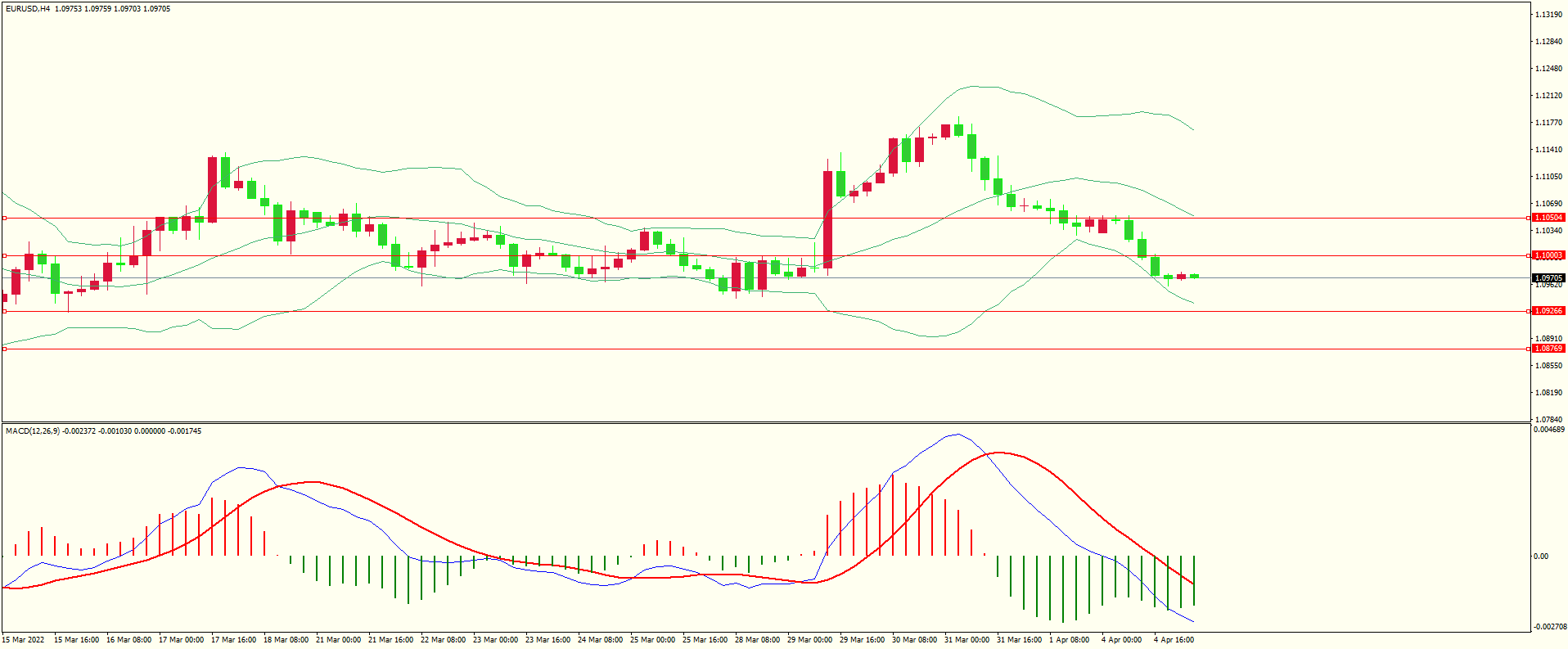1568x649 pixels.
Task: Click the MACD scale value -0.002708
Action: tap(1549, 627)
